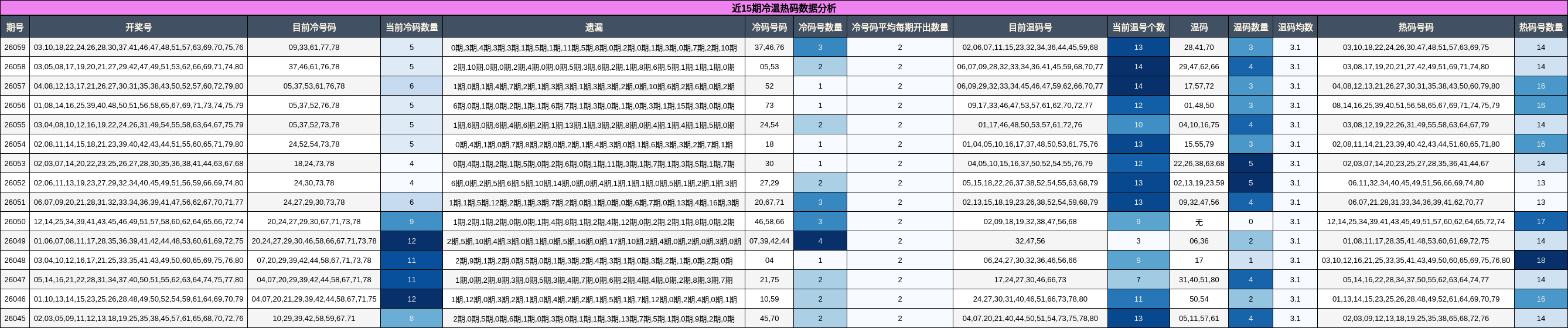This screenshot has width=1568, height=328.
Task: Click the 热码号码 column header
Action: tap(1416, 27)
